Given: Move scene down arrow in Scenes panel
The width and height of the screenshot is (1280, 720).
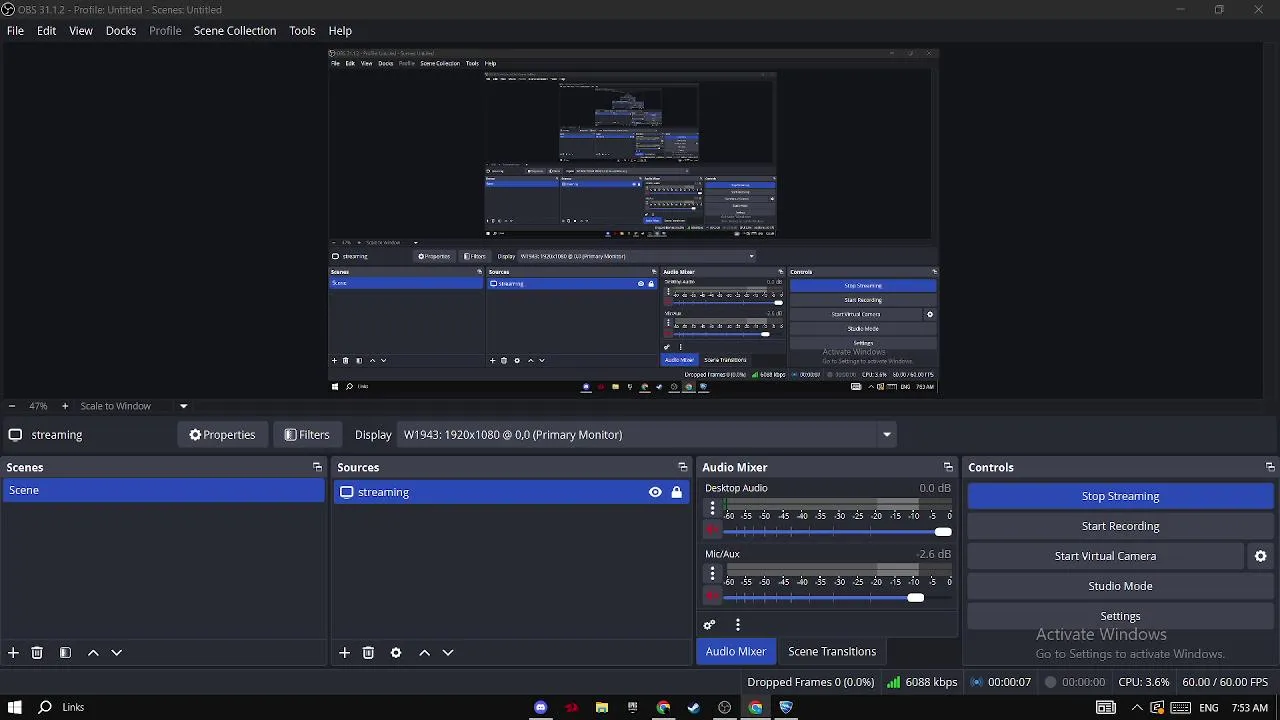Looking at the screenshot, I should click(x=116, y=653).
